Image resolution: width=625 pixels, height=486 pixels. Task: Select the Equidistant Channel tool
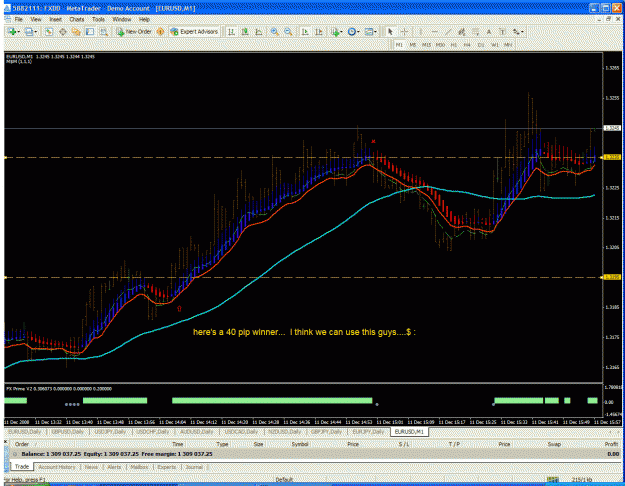462,32
